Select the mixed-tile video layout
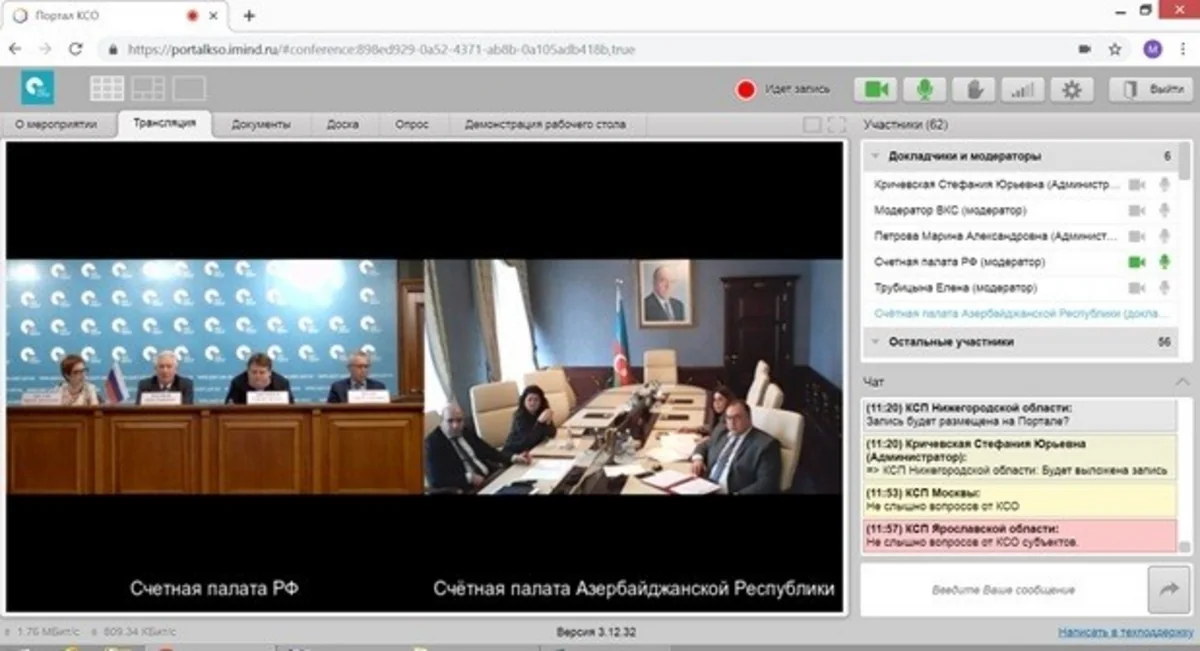 pyautogui.click(x=148, y=89)
